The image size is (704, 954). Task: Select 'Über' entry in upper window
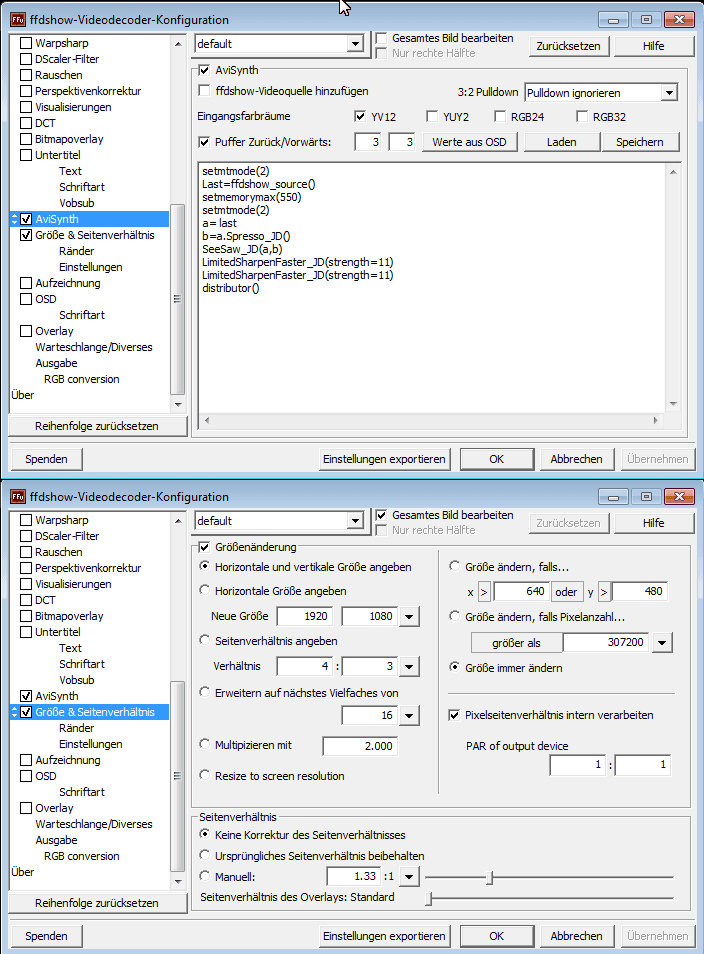coord(23,395)
